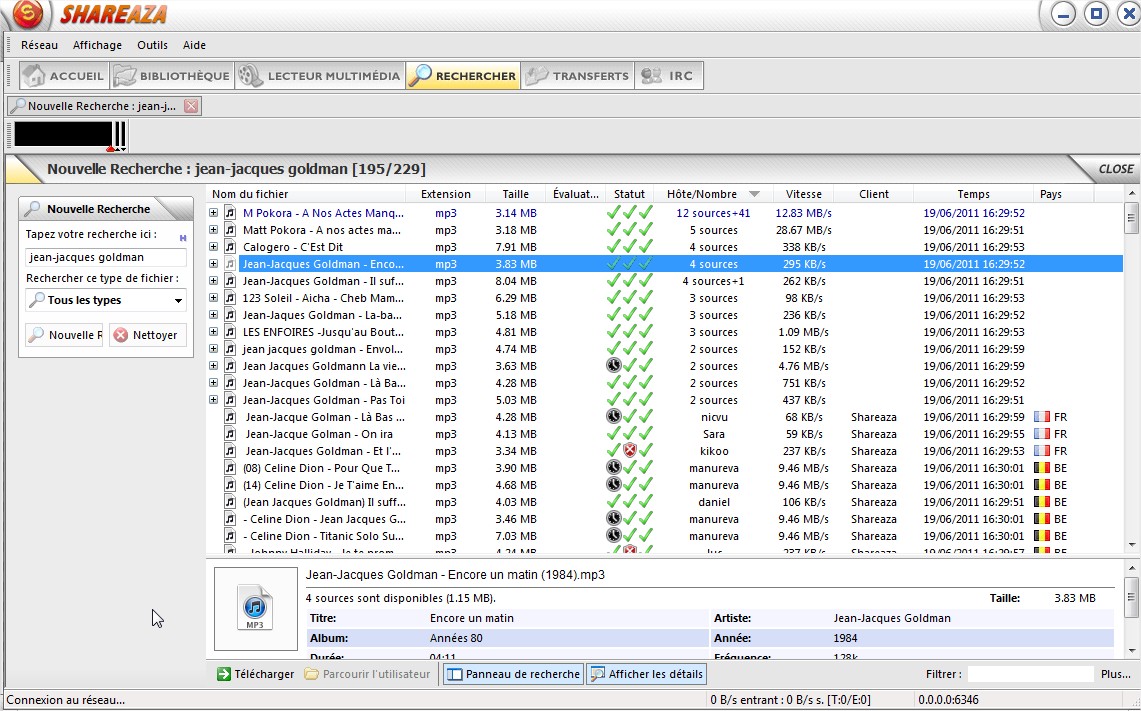
Task: Click the MP3 file thumbnail in details
Action: coord(255,608)
